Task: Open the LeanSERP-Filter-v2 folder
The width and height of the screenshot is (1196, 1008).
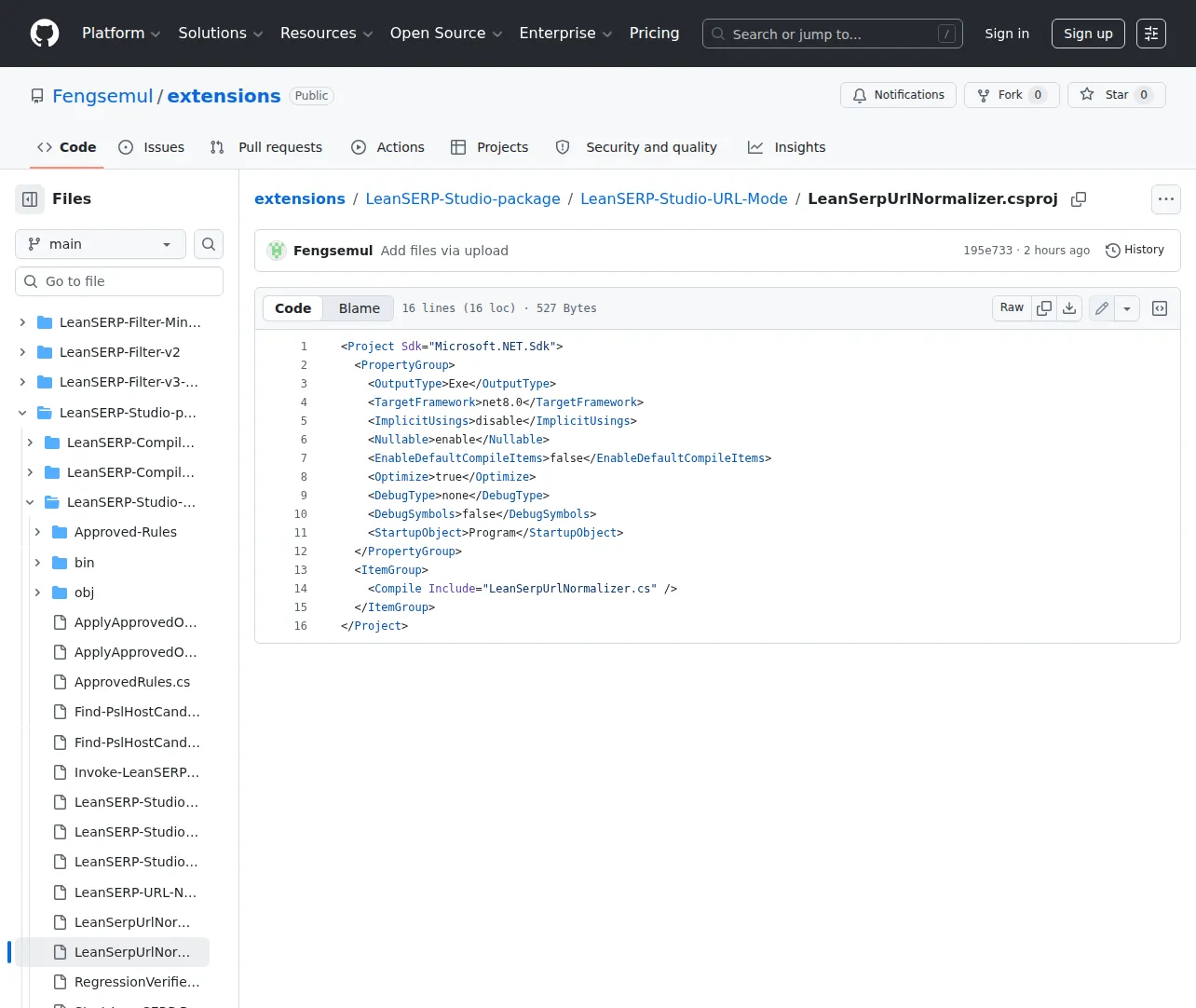Action: pos(120,352)
